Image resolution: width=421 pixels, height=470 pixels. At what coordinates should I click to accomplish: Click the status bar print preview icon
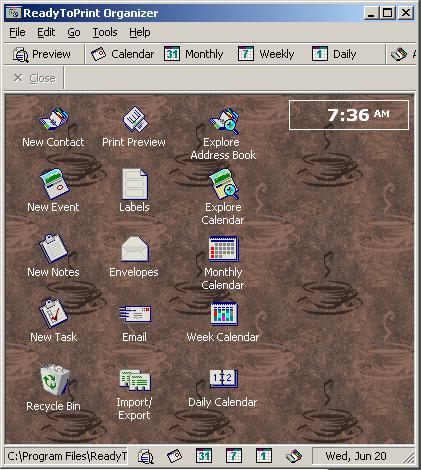click(146, 456)
